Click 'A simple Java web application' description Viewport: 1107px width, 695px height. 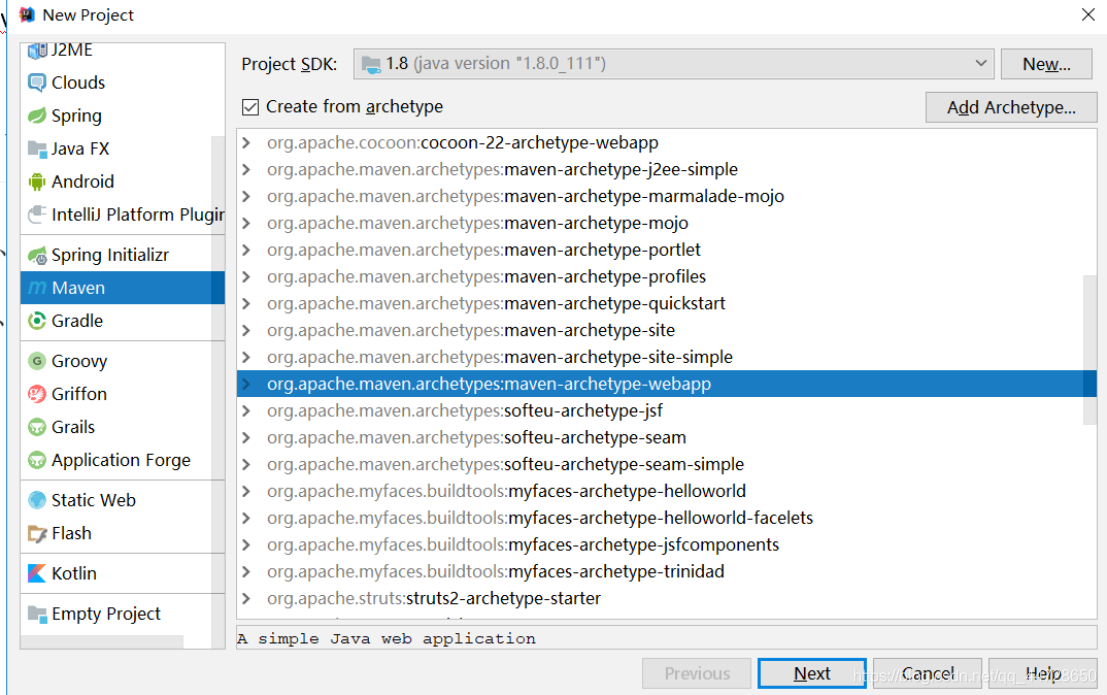point(386,638)
